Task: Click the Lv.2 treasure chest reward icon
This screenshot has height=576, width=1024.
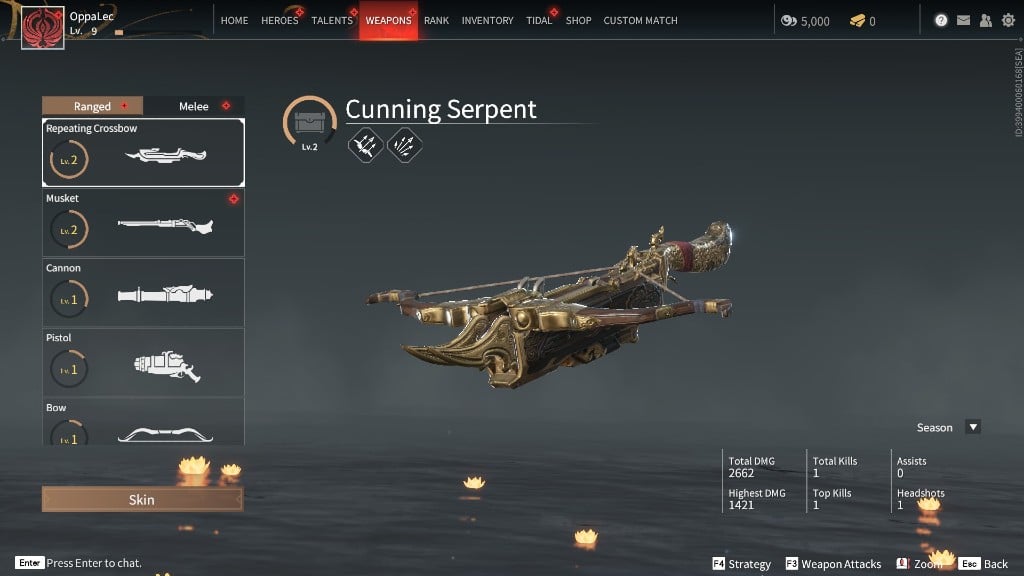Action: click(x=310, y=122)
